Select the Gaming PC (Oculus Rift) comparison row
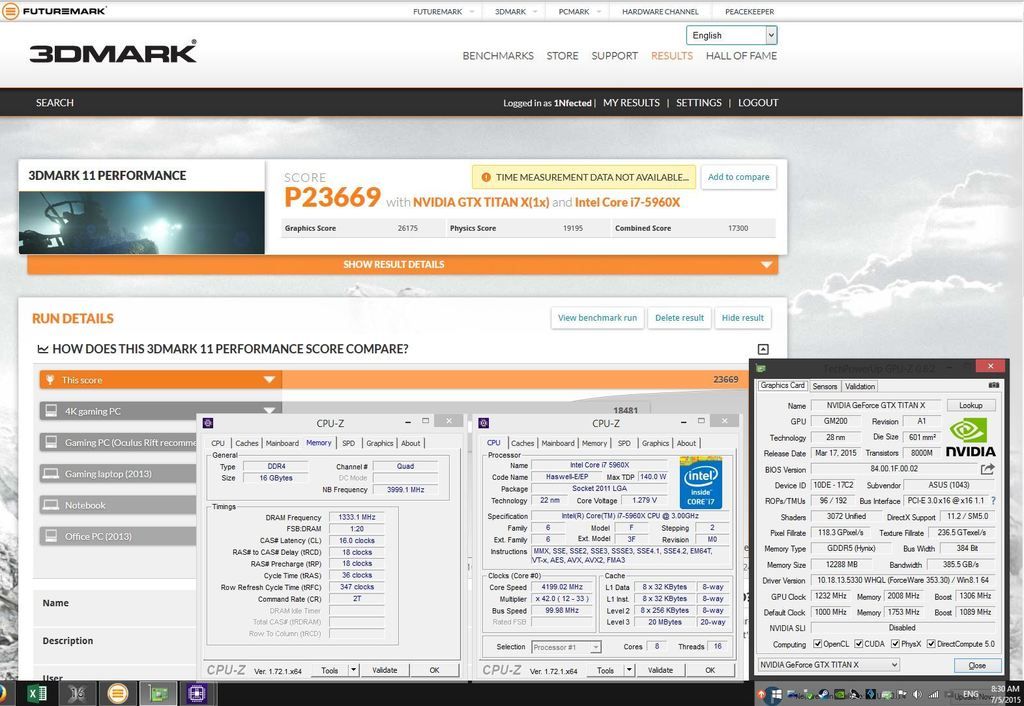 click(x=118, y=442)
